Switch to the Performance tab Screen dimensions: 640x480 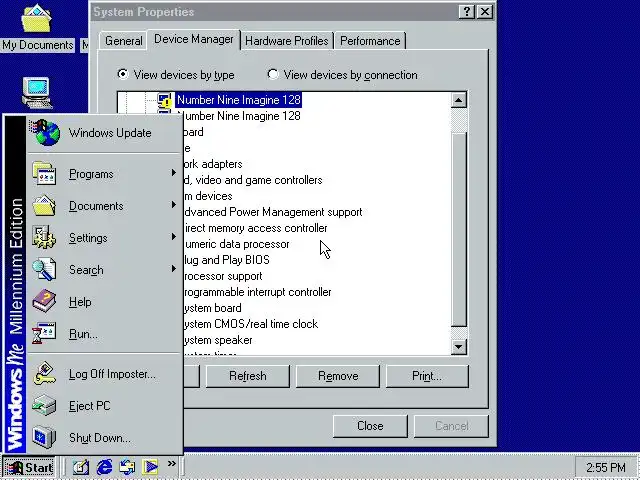(x=370, y=41)
